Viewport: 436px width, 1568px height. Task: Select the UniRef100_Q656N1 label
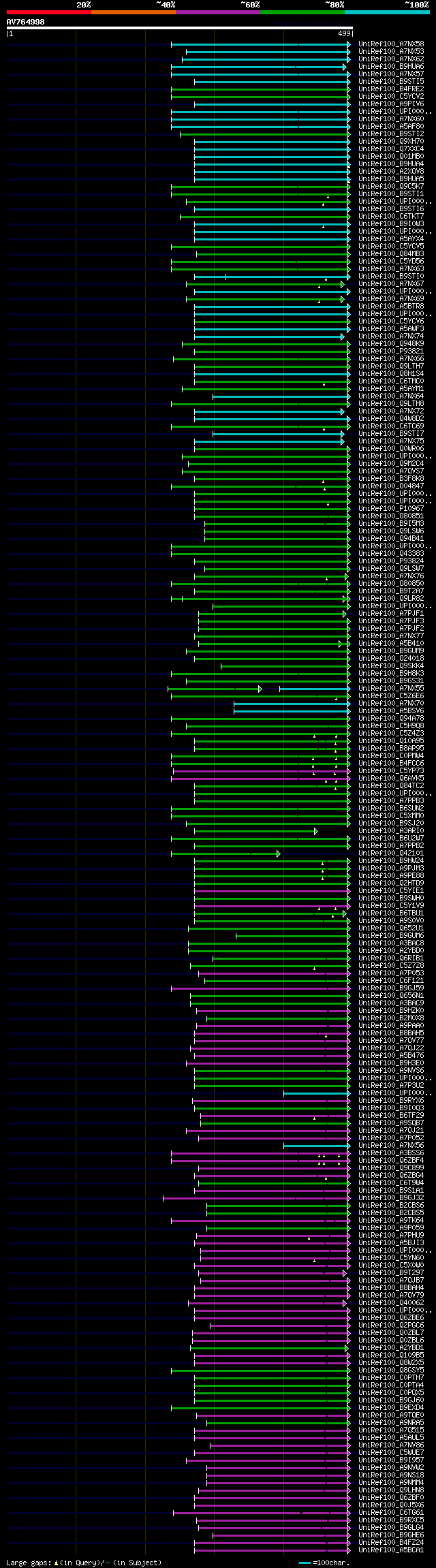391,996
